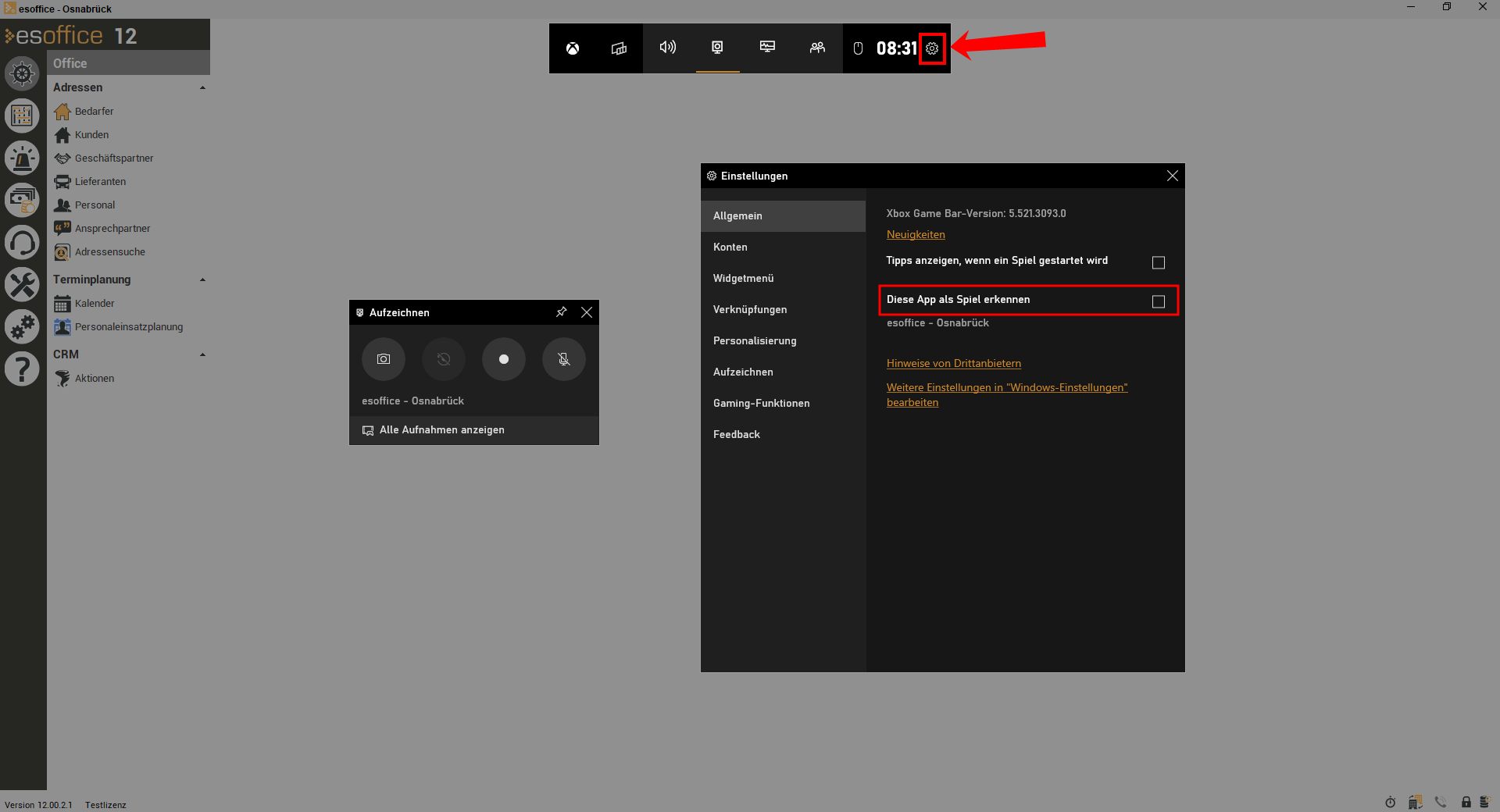Screen dimensions: 1500x812
Task: Start recording in Aufzeichnen widget
Action: coord(504,359)
